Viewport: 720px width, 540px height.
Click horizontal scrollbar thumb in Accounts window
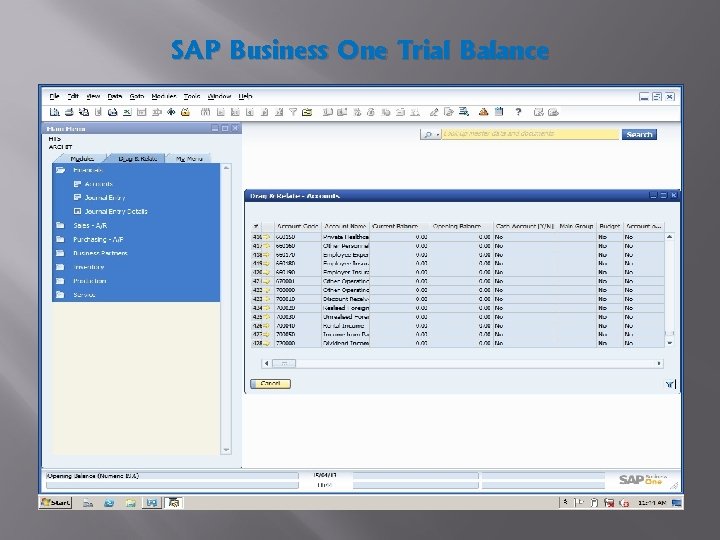click(x=284, y=363)
